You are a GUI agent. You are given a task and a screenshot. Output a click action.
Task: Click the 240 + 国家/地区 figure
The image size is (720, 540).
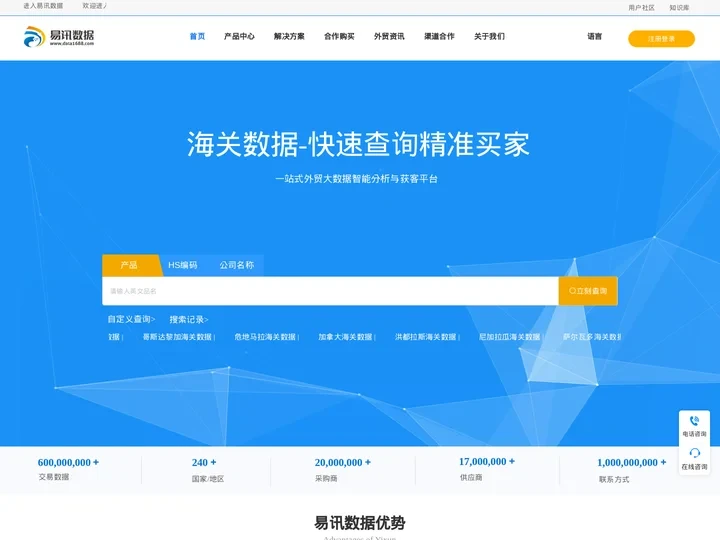[208, 470]
